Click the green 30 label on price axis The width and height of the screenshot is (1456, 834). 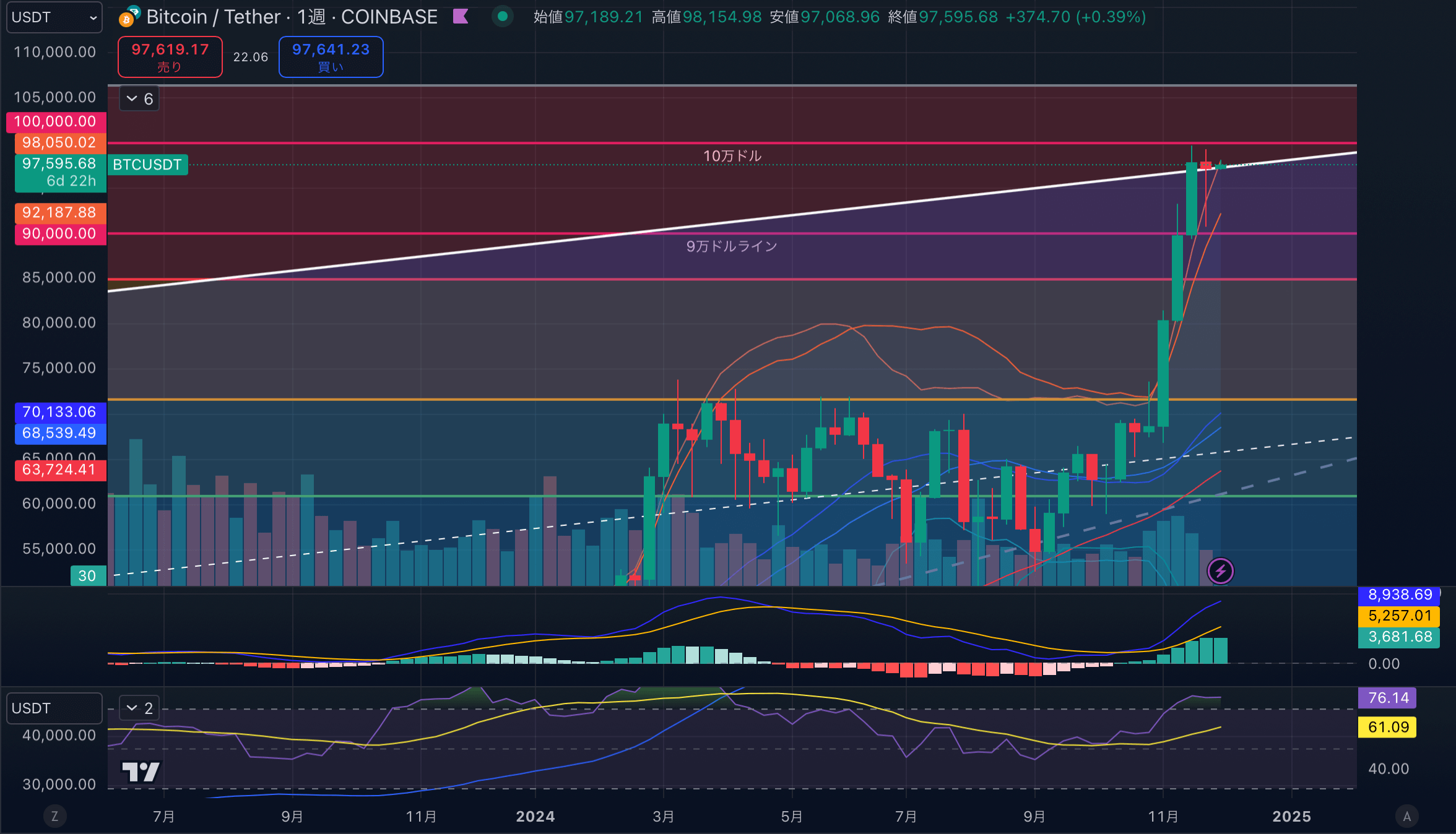point(88,576)
